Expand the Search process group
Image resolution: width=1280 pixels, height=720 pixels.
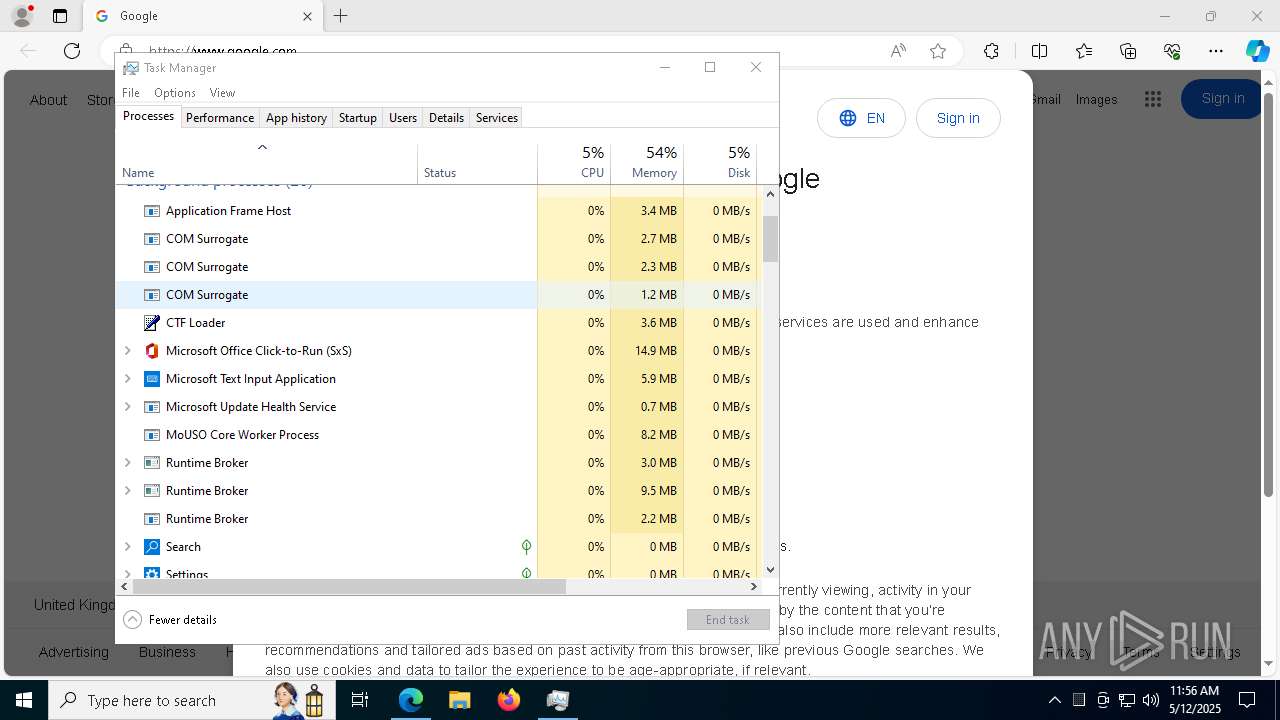click(x=127, y=547)
